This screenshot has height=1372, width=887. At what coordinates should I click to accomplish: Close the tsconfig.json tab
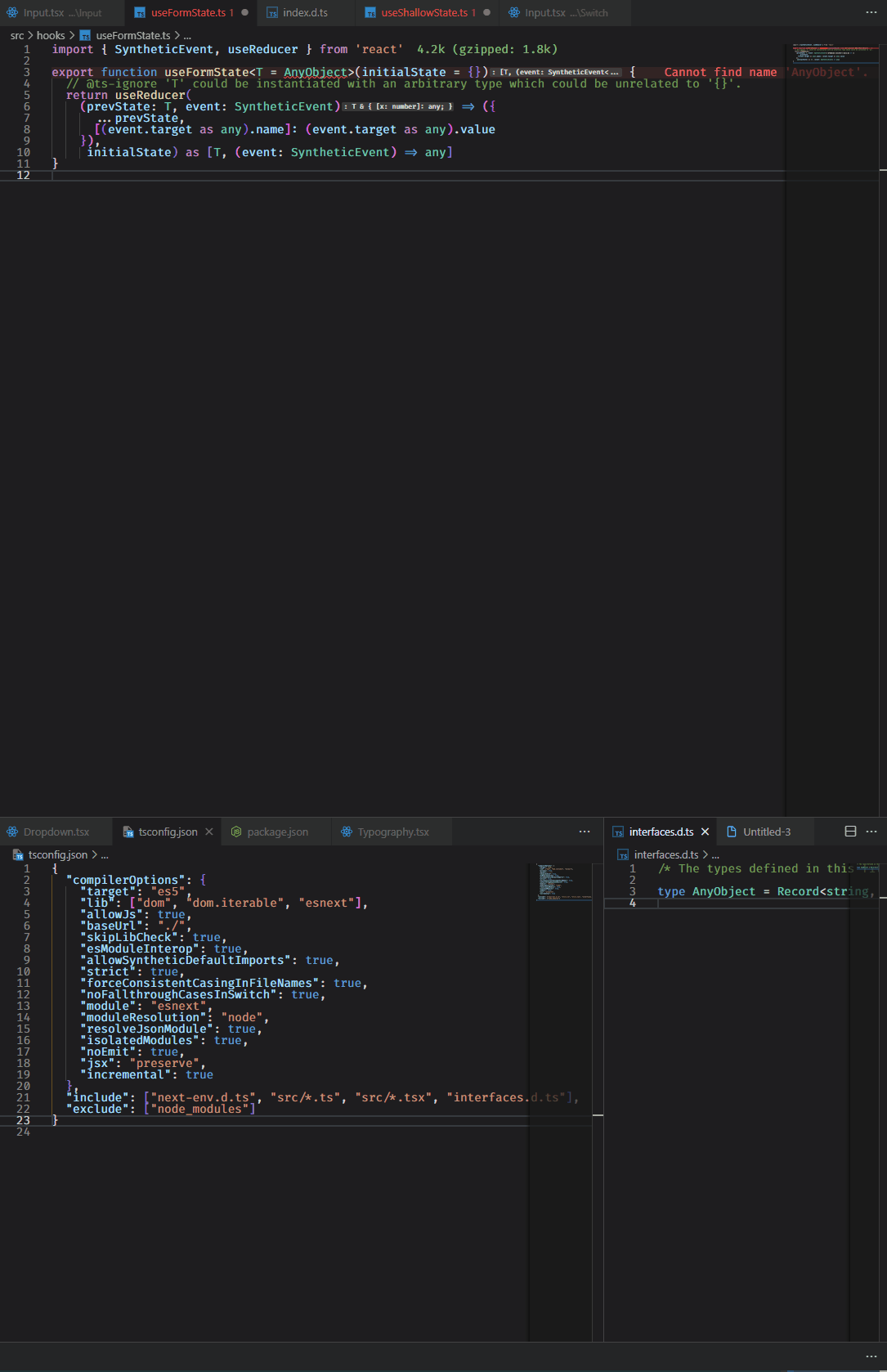pos(209,832)
